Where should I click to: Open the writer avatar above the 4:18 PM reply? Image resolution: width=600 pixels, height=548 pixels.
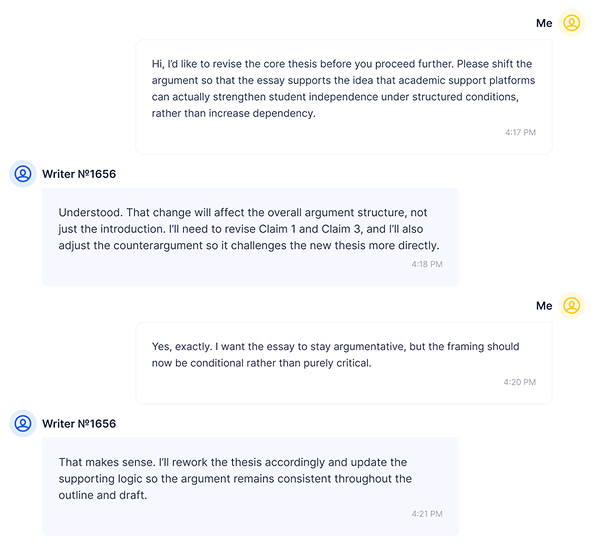23,174
